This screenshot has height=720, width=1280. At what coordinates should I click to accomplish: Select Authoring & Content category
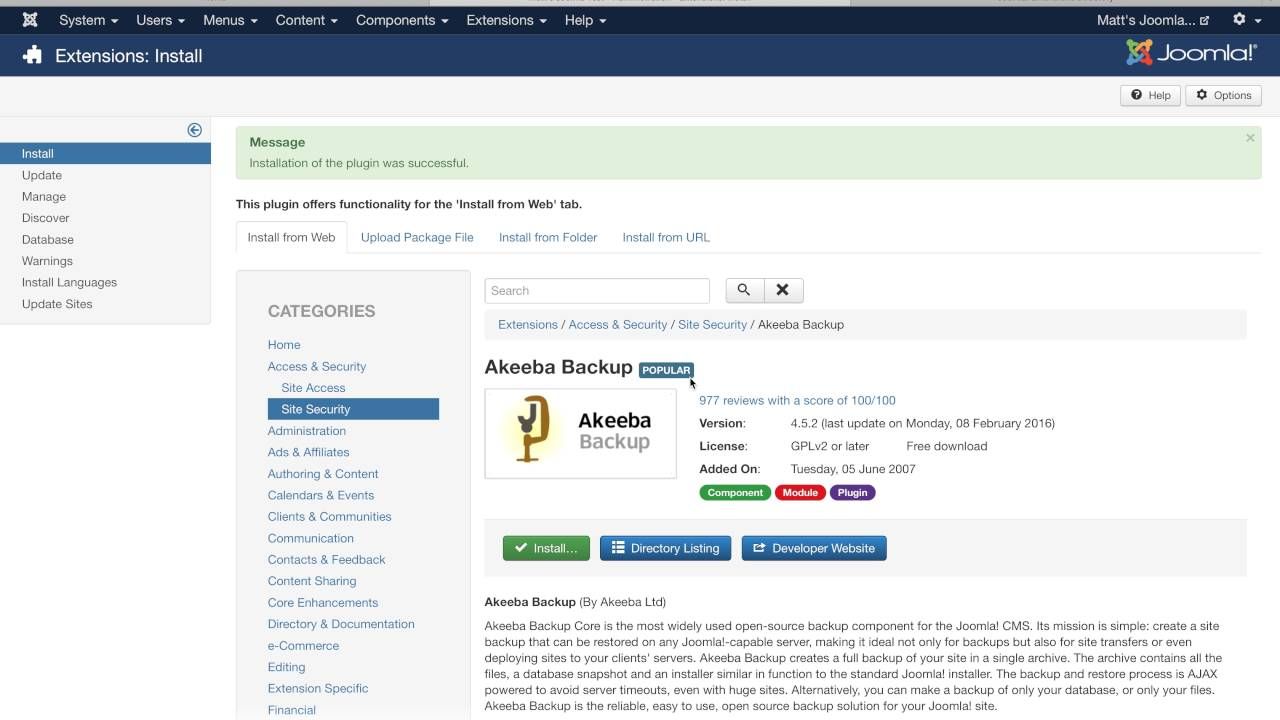click(x=323, y=474)
